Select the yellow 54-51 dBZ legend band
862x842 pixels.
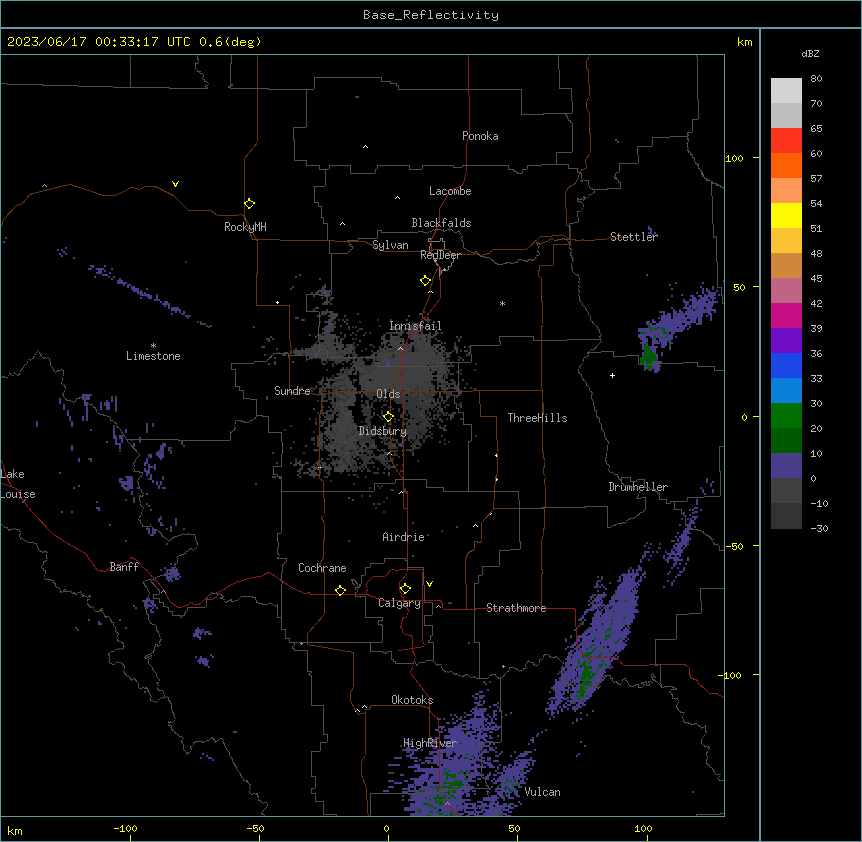pyautogui.click(x=786, y=215)
